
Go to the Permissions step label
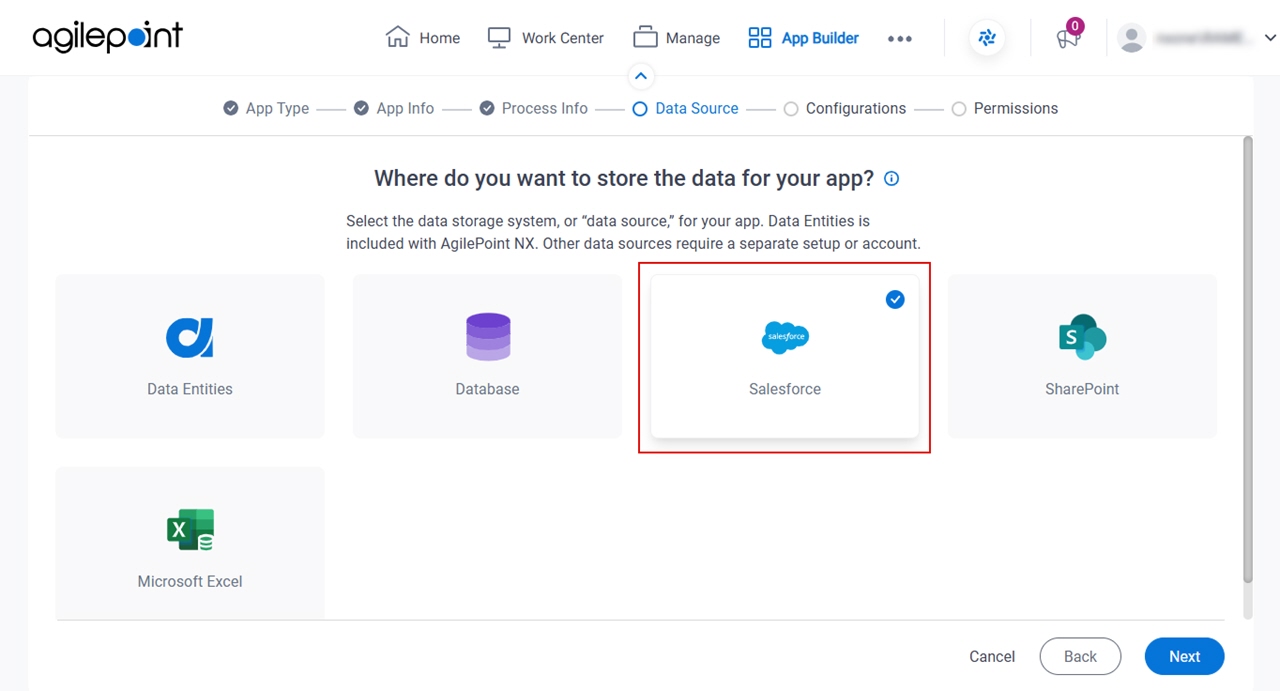click(1016, 108)
